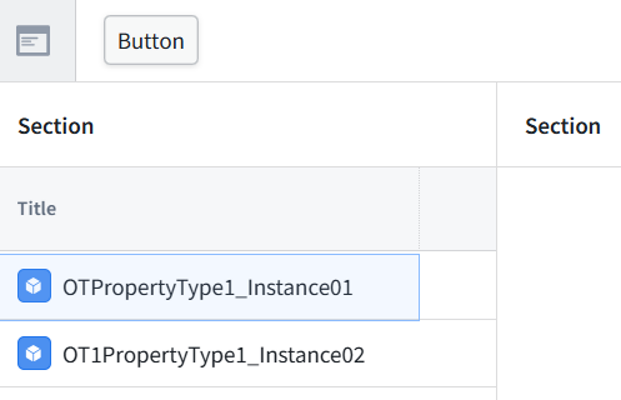Viewport: 621px width, 400px height.
Task: Click the blank space after Instance01 text in the highlighted row
Action: tap(386, 288)
